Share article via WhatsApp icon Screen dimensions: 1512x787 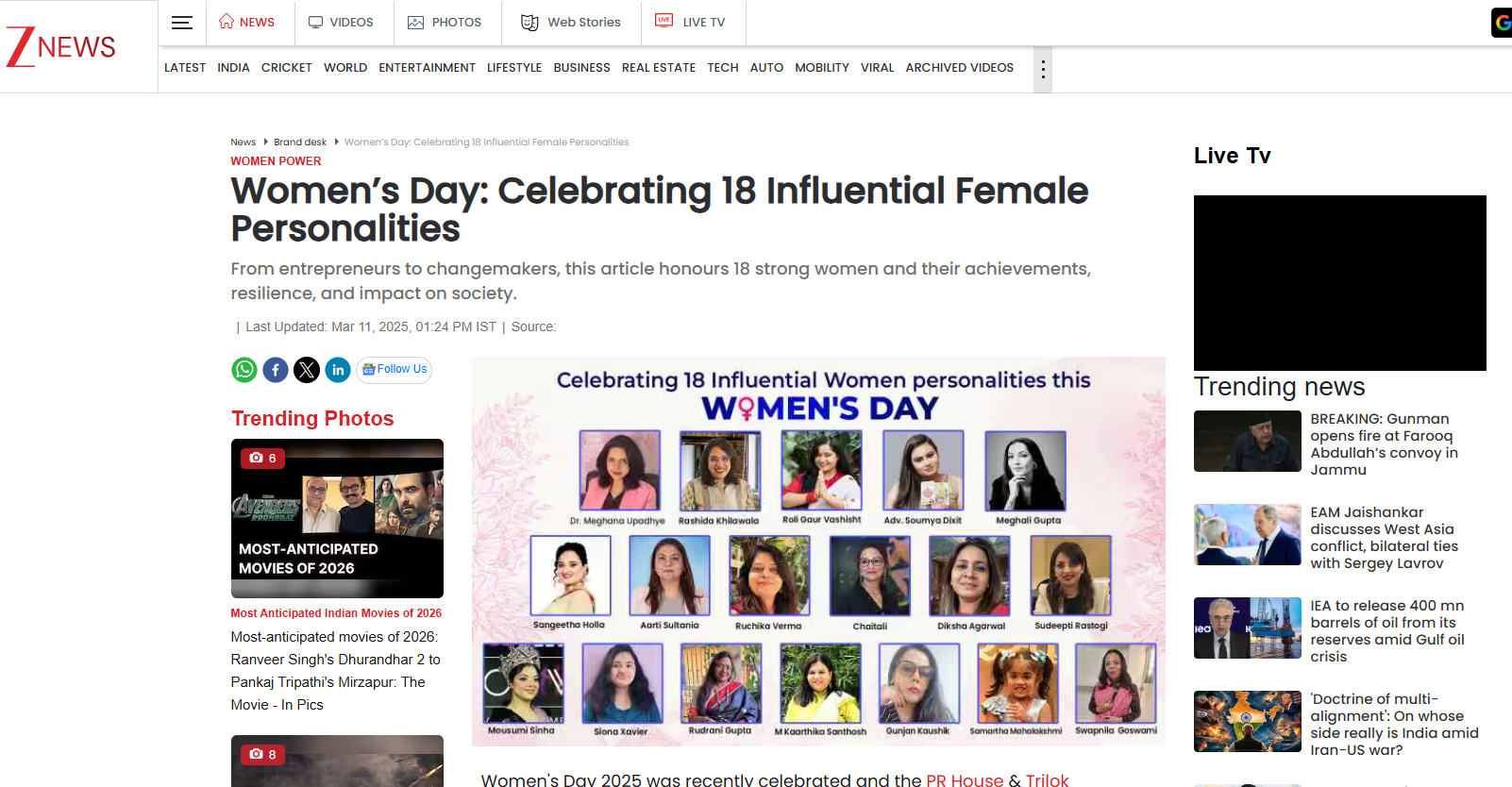tap(244, 370)
